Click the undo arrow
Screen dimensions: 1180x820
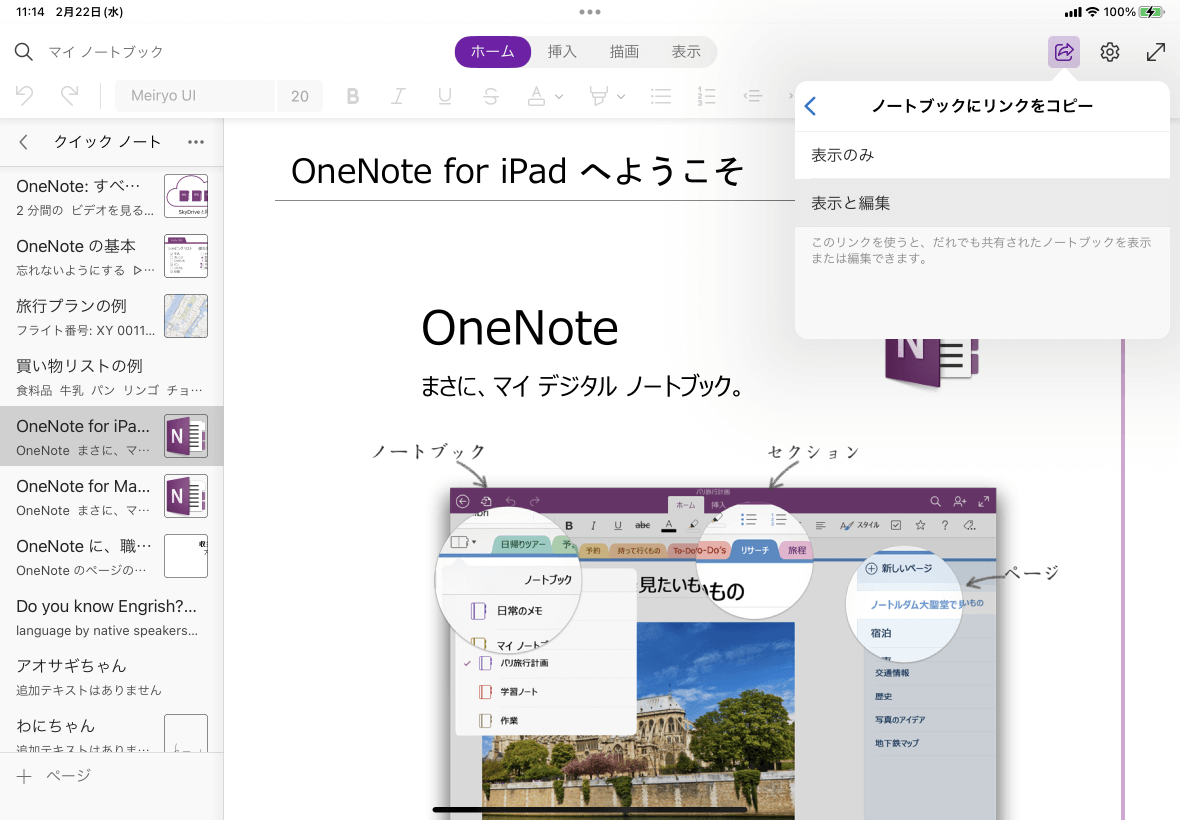point(24,96)
